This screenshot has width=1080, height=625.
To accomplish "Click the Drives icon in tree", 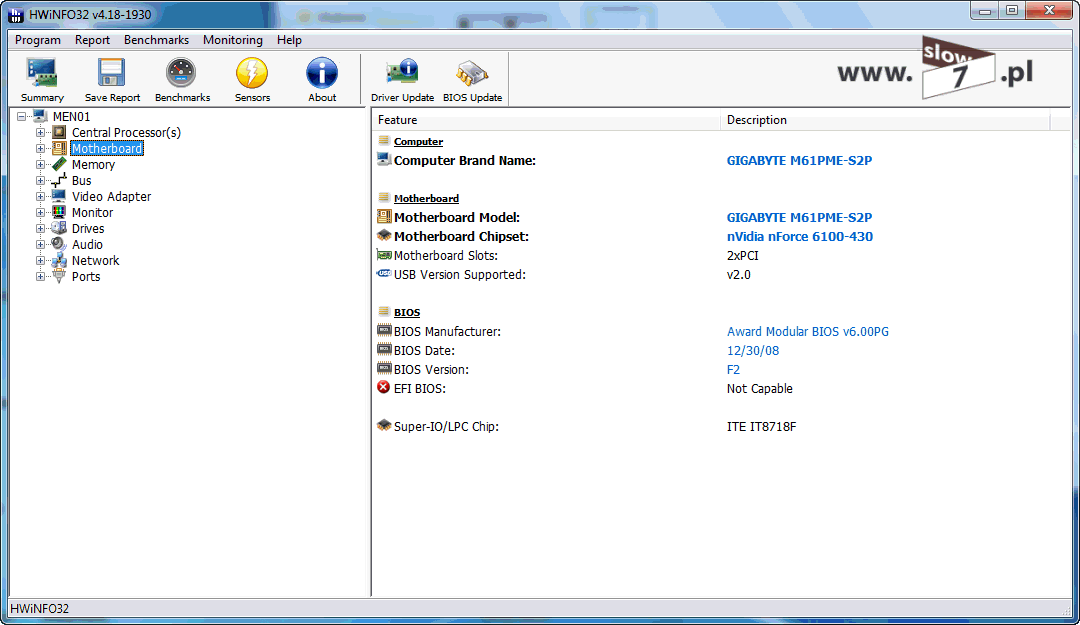I will [x=59, y=228].
